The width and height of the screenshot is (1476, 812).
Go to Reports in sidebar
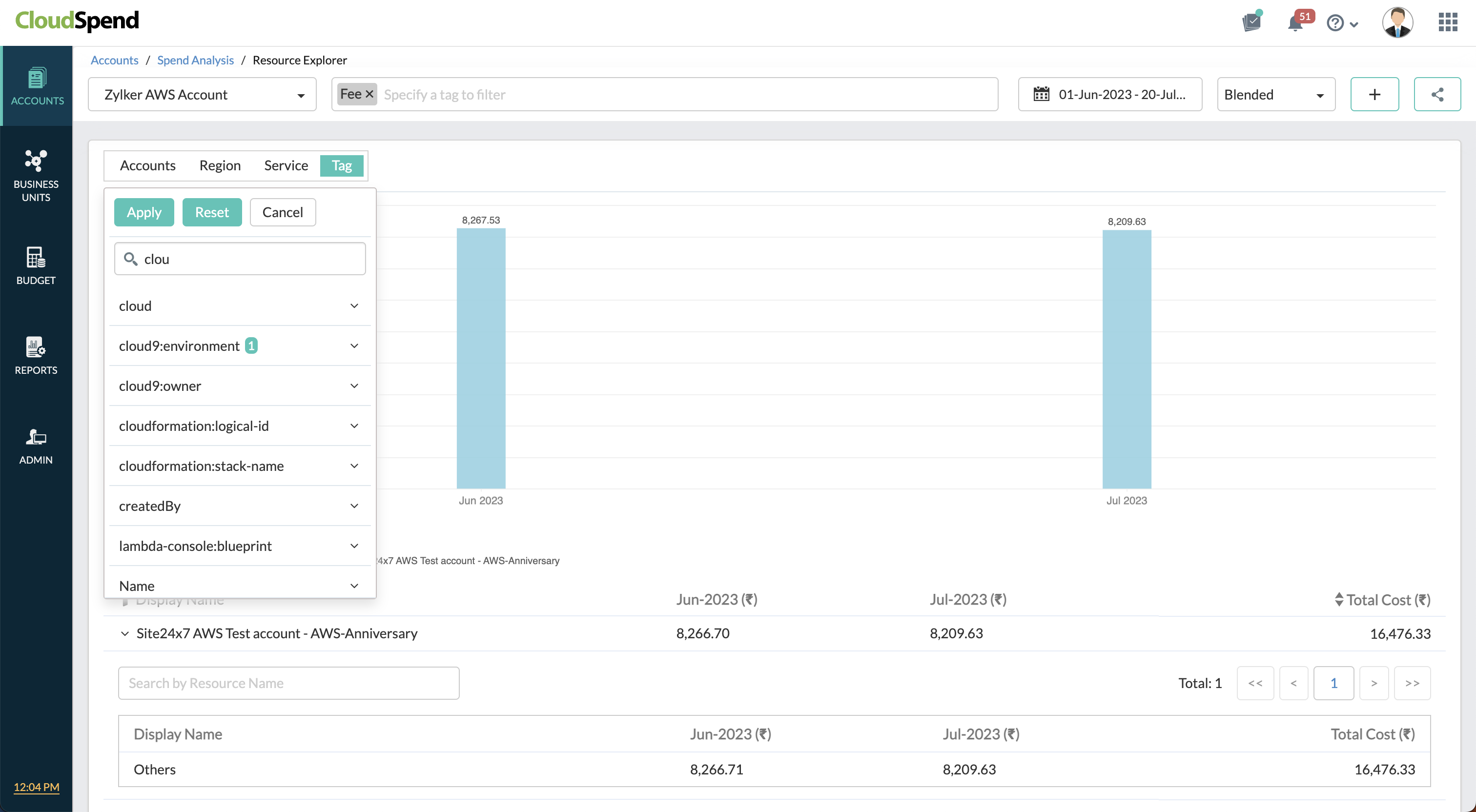pyautogui.click(x=36, y=355)
